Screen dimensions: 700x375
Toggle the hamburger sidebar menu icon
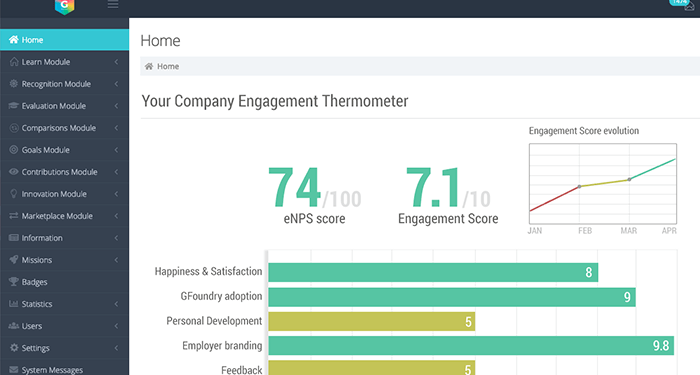coord(113,4)
